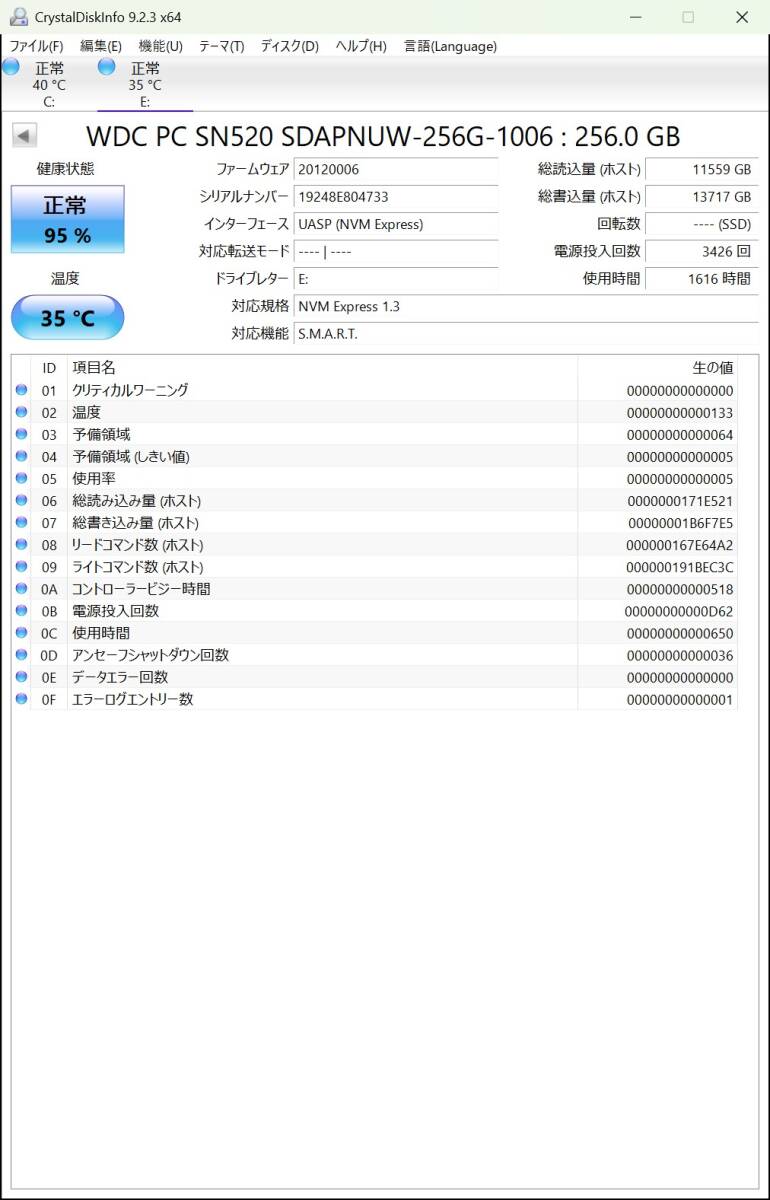This screenshot has height=1200, width=770.
Task: Select the コントローラービジー時間 row
Action: 375,588
